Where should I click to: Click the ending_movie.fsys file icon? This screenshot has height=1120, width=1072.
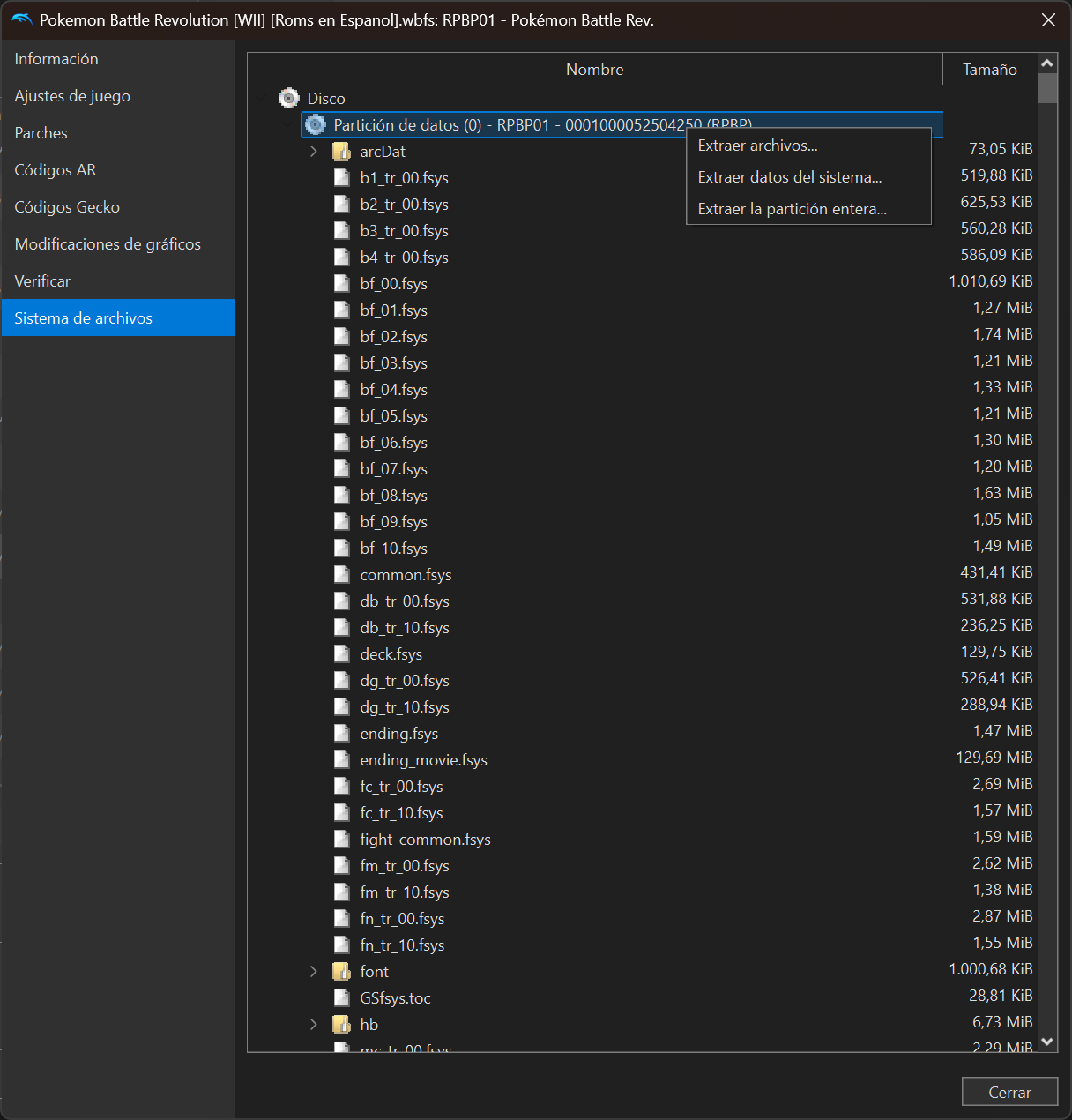tap(342, 759)
